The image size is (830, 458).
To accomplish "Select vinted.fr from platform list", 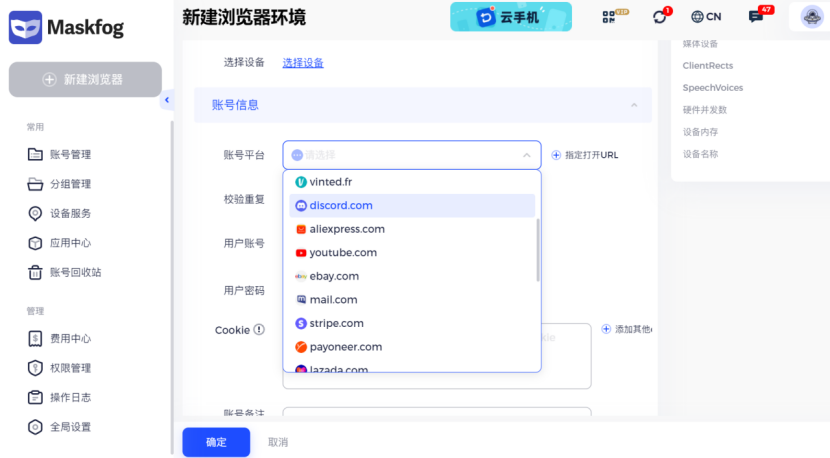I will [412, 182].
